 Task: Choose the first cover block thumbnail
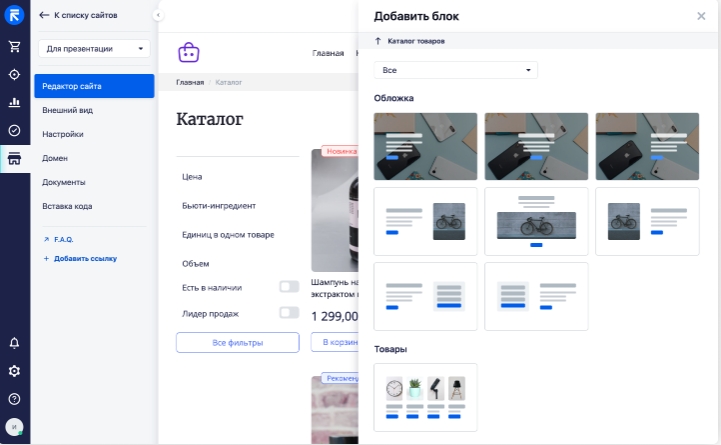pyautogui.click(x=426, y=146)
